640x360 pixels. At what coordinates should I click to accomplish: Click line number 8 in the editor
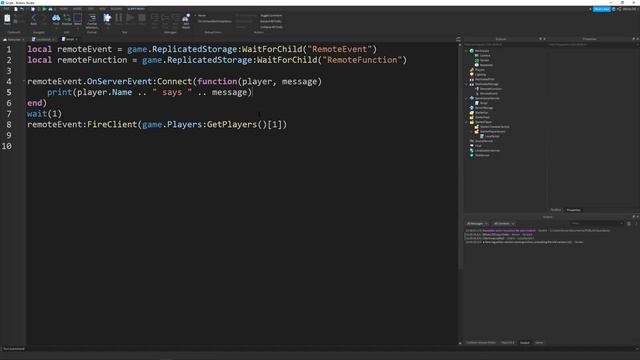[x=9, y=124]
